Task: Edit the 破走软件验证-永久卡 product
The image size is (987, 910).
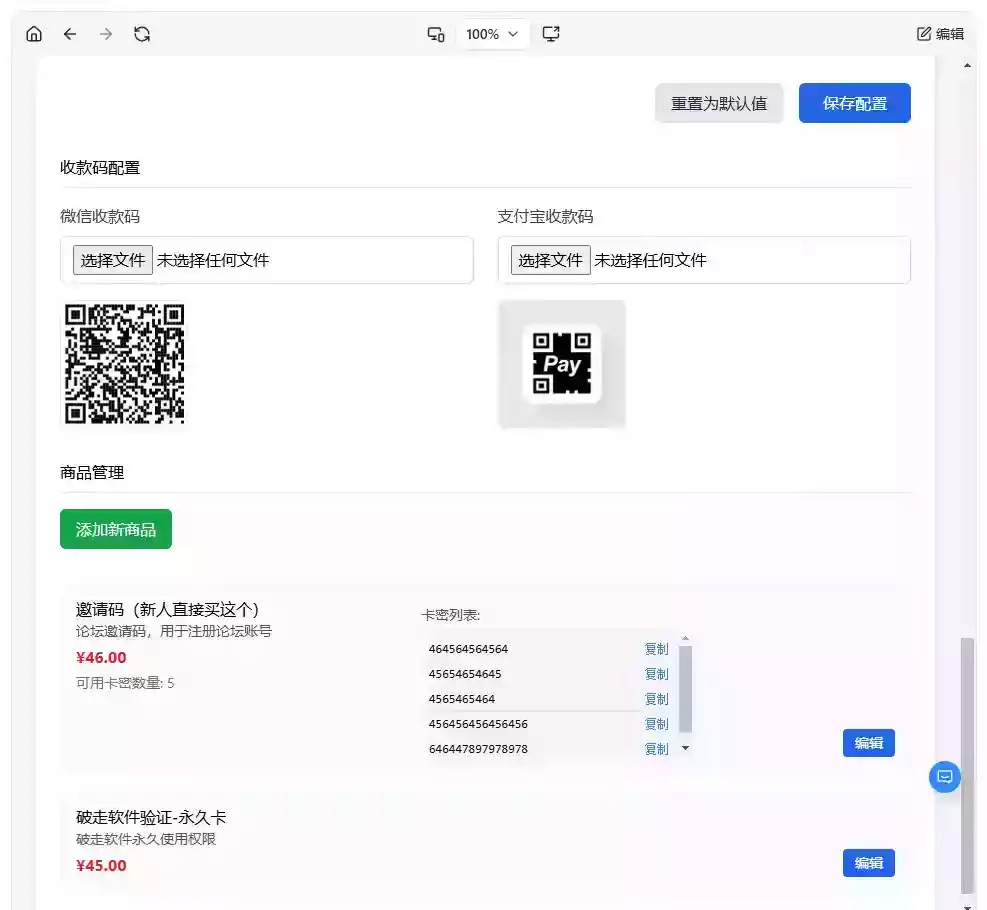Action: click(x=868, y=862)
